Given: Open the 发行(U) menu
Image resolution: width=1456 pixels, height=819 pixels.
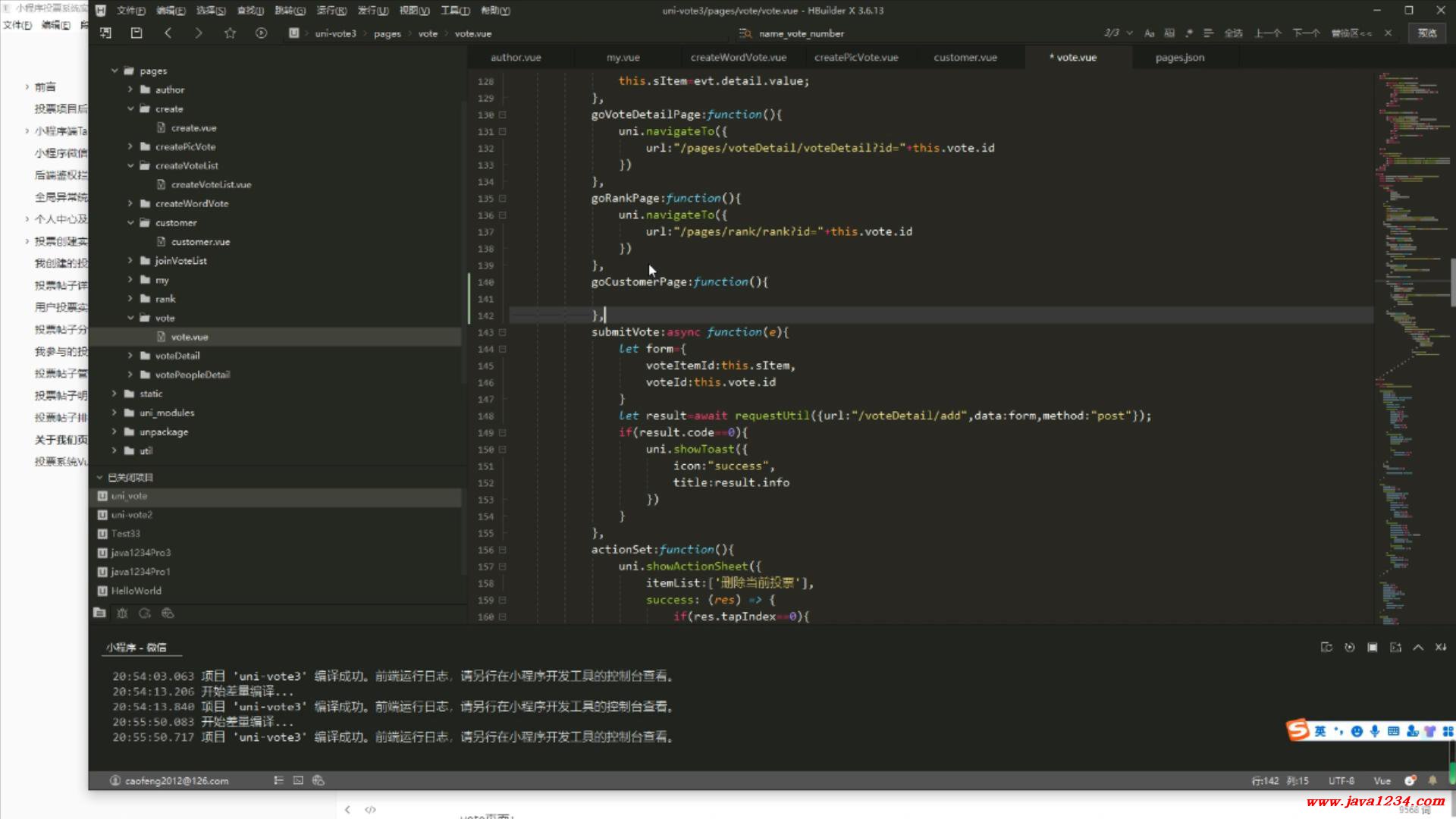Looking at the screenshot, I should coord(372,11).
